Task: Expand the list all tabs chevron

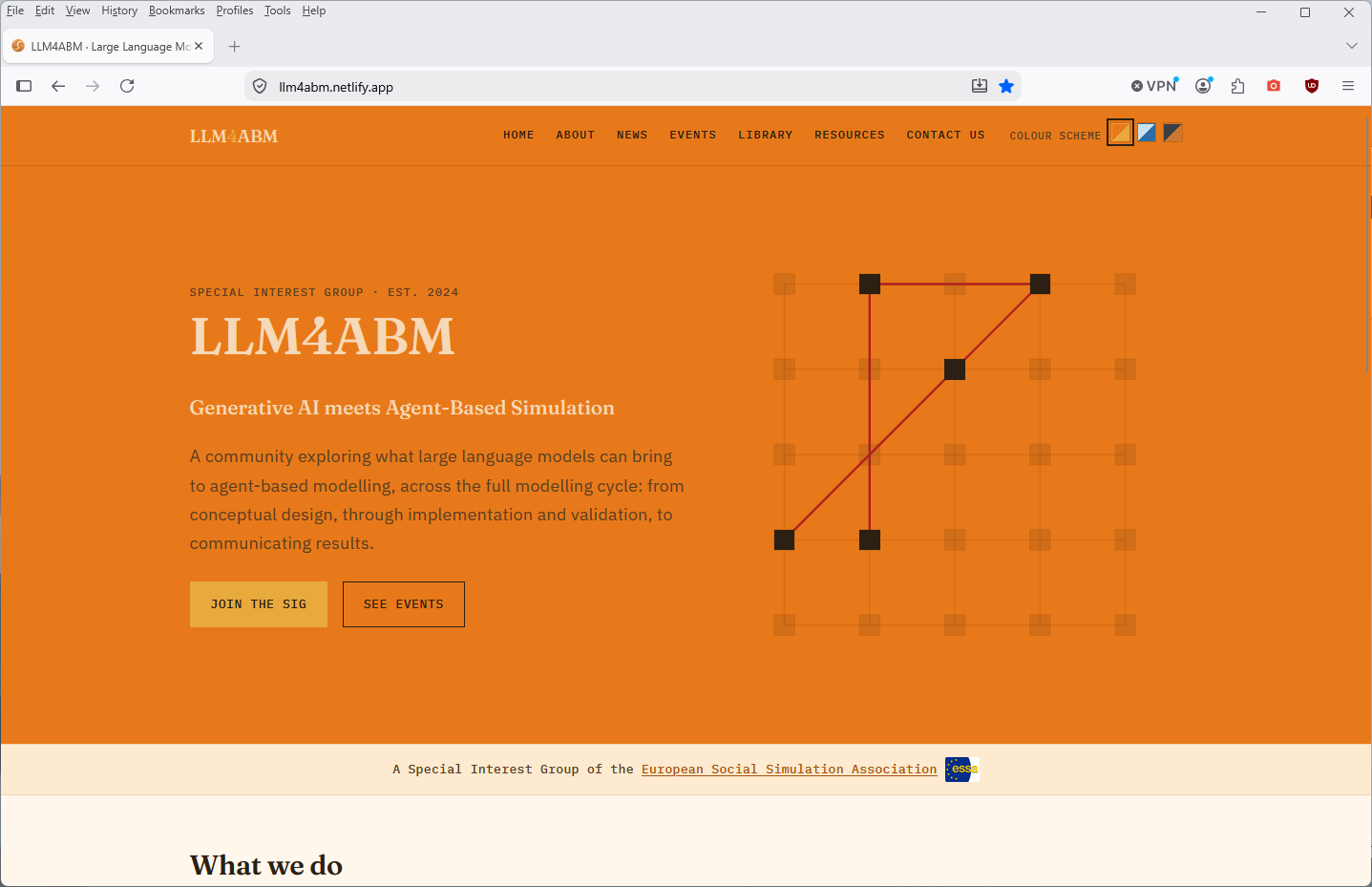Action: click(x=1352, y=46)
